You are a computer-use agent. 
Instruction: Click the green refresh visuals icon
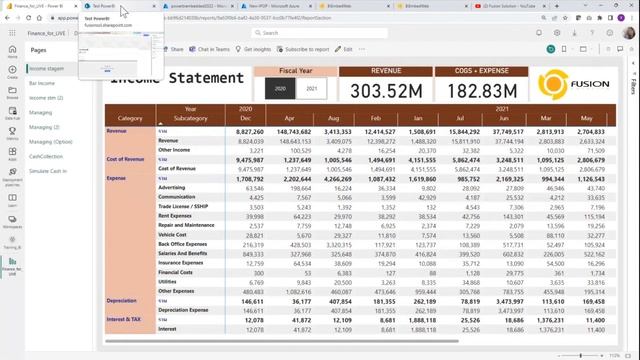551,49
